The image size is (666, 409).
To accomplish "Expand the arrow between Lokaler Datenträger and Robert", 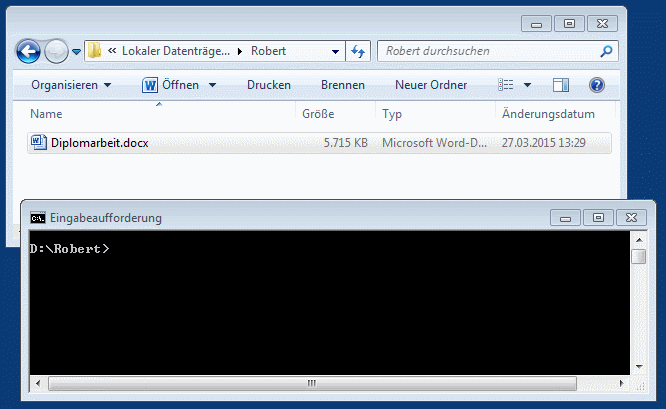I will click(x=240, y=51).
